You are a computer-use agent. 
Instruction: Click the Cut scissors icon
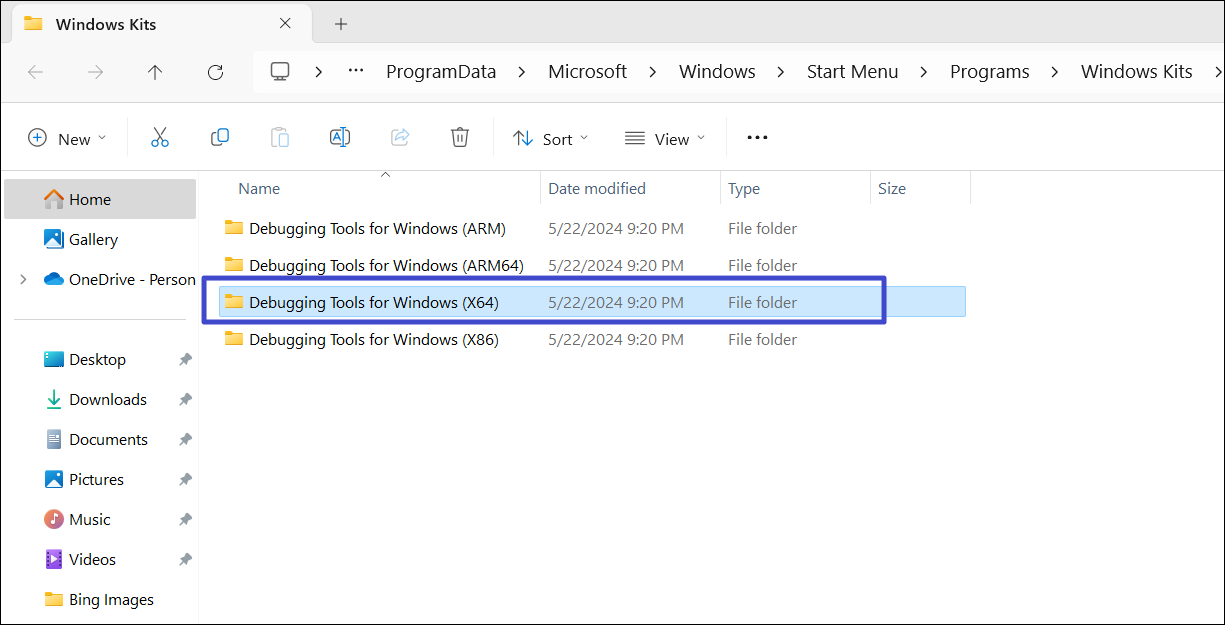pos(160,138)
